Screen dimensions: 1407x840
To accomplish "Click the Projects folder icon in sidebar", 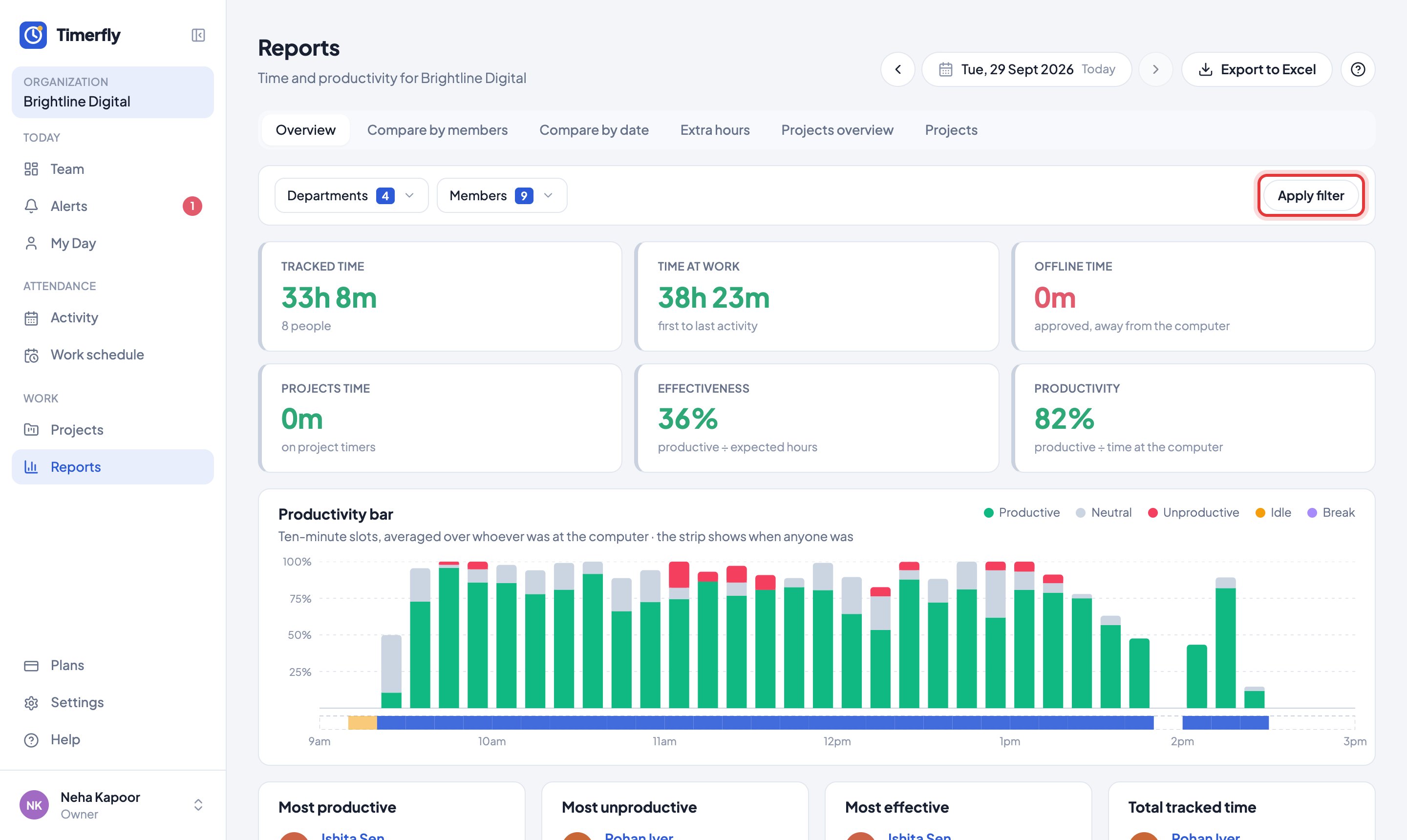I will (31, 430).
